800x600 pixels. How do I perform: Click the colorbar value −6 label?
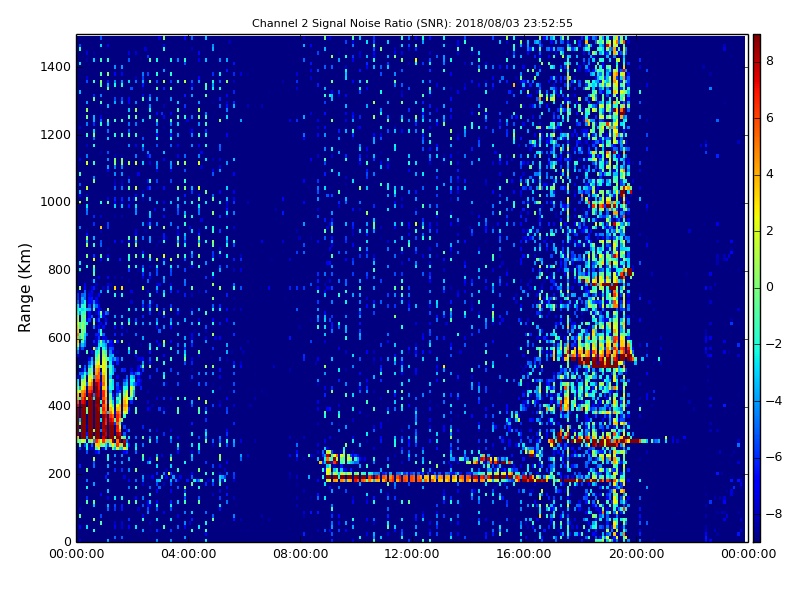point(774,457)
